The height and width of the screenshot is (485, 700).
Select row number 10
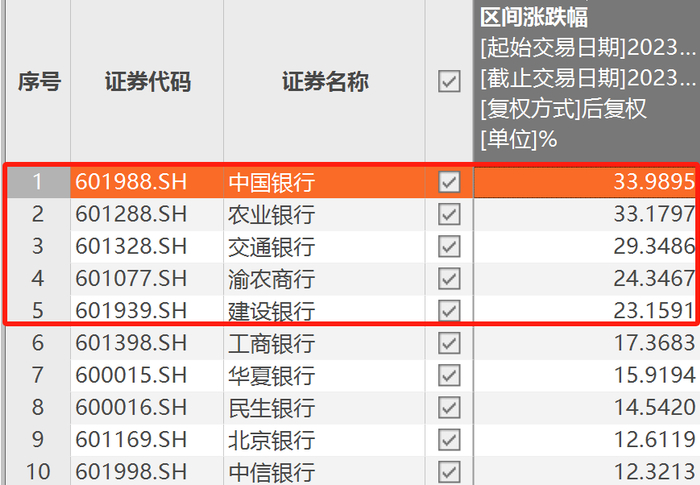point(38,472)
